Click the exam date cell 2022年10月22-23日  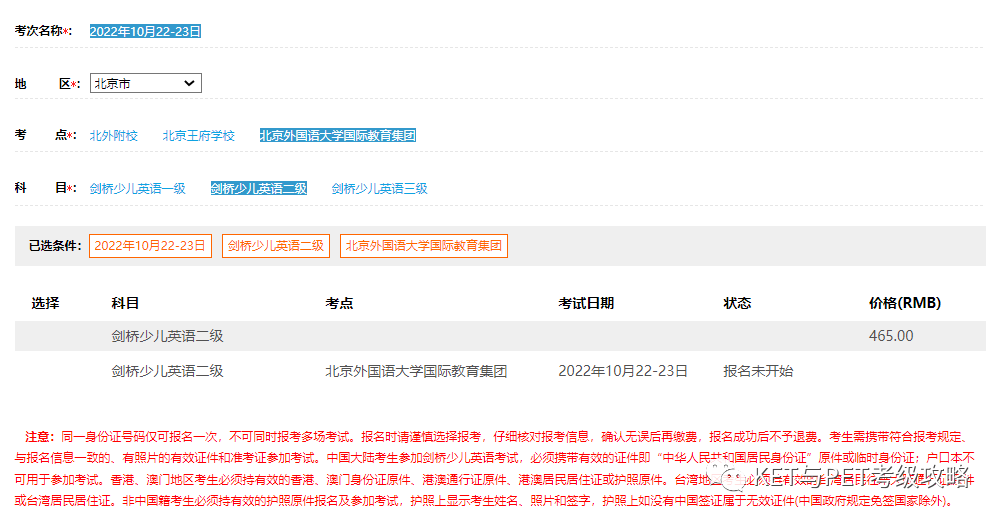623,371
